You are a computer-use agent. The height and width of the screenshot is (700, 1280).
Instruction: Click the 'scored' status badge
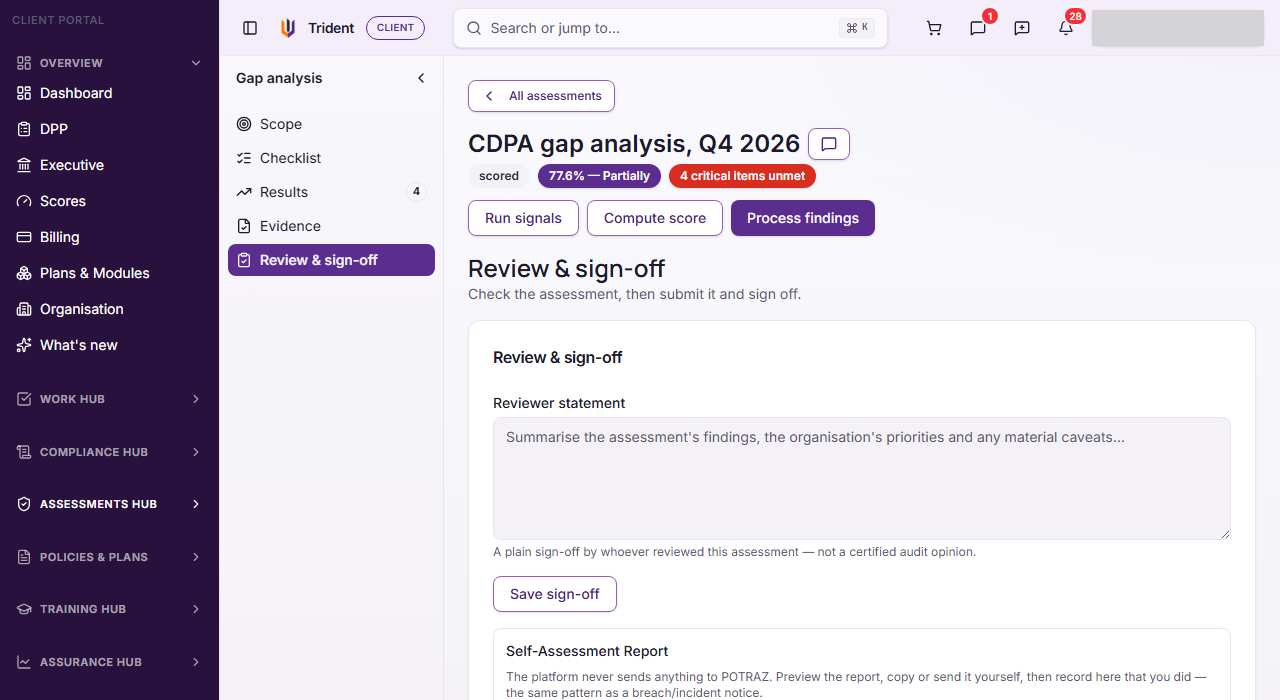click(499, 176)
